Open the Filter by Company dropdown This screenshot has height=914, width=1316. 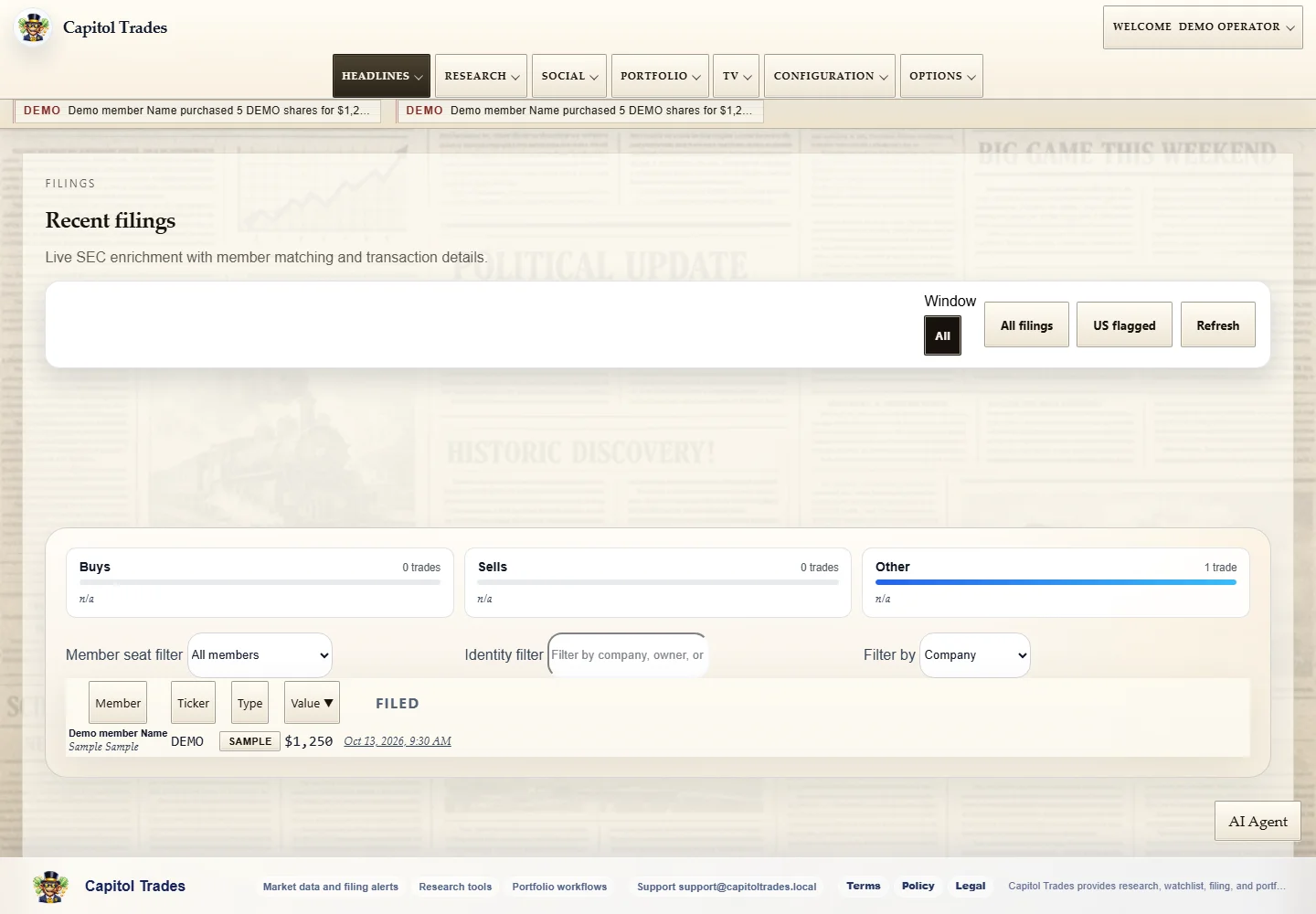click(x=975, y=655)
